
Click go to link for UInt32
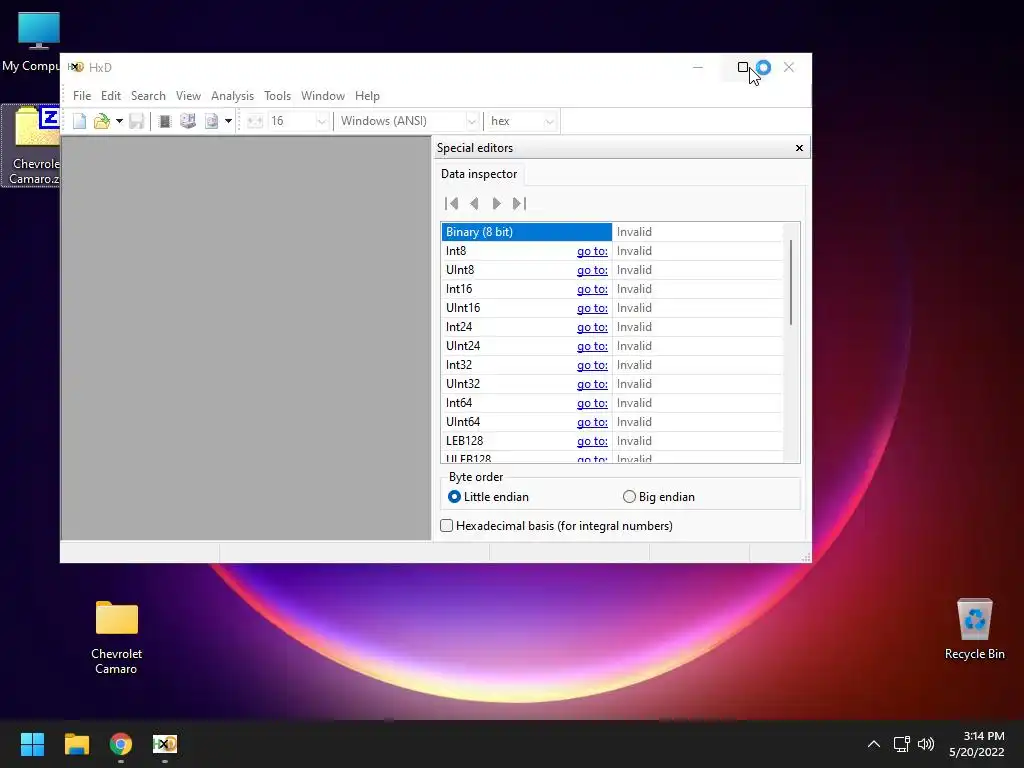(592, 384)
